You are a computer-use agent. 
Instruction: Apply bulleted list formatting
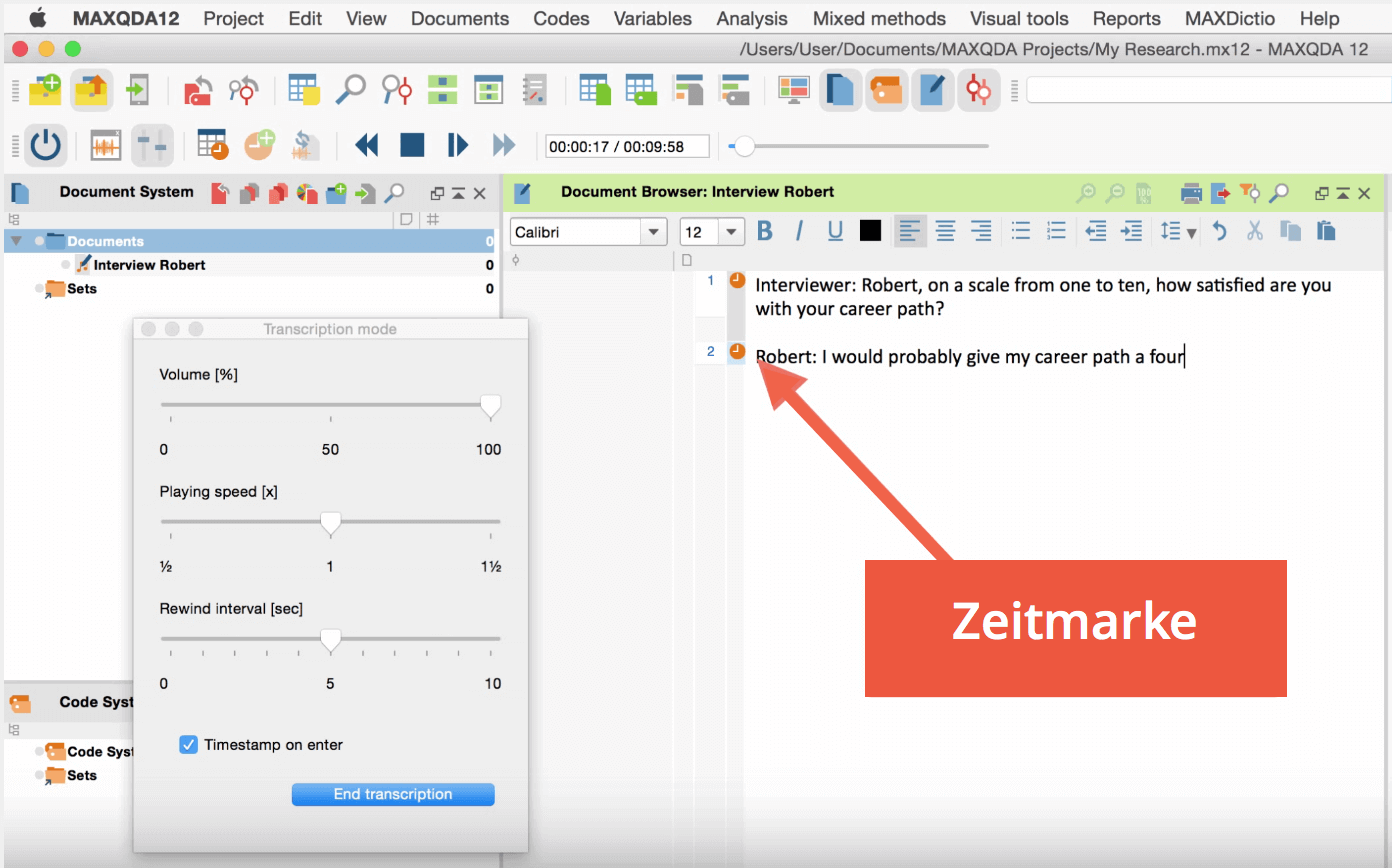click(1021, 231)
